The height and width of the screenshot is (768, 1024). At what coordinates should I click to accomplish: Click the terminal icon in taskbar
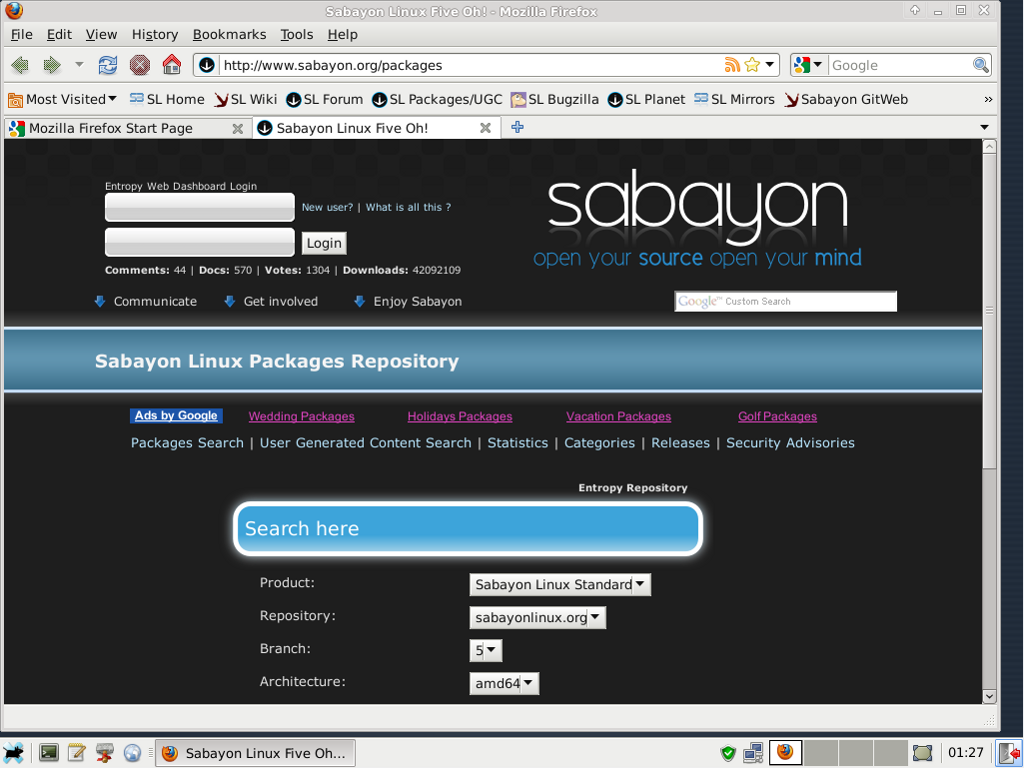tap(48, 753)
